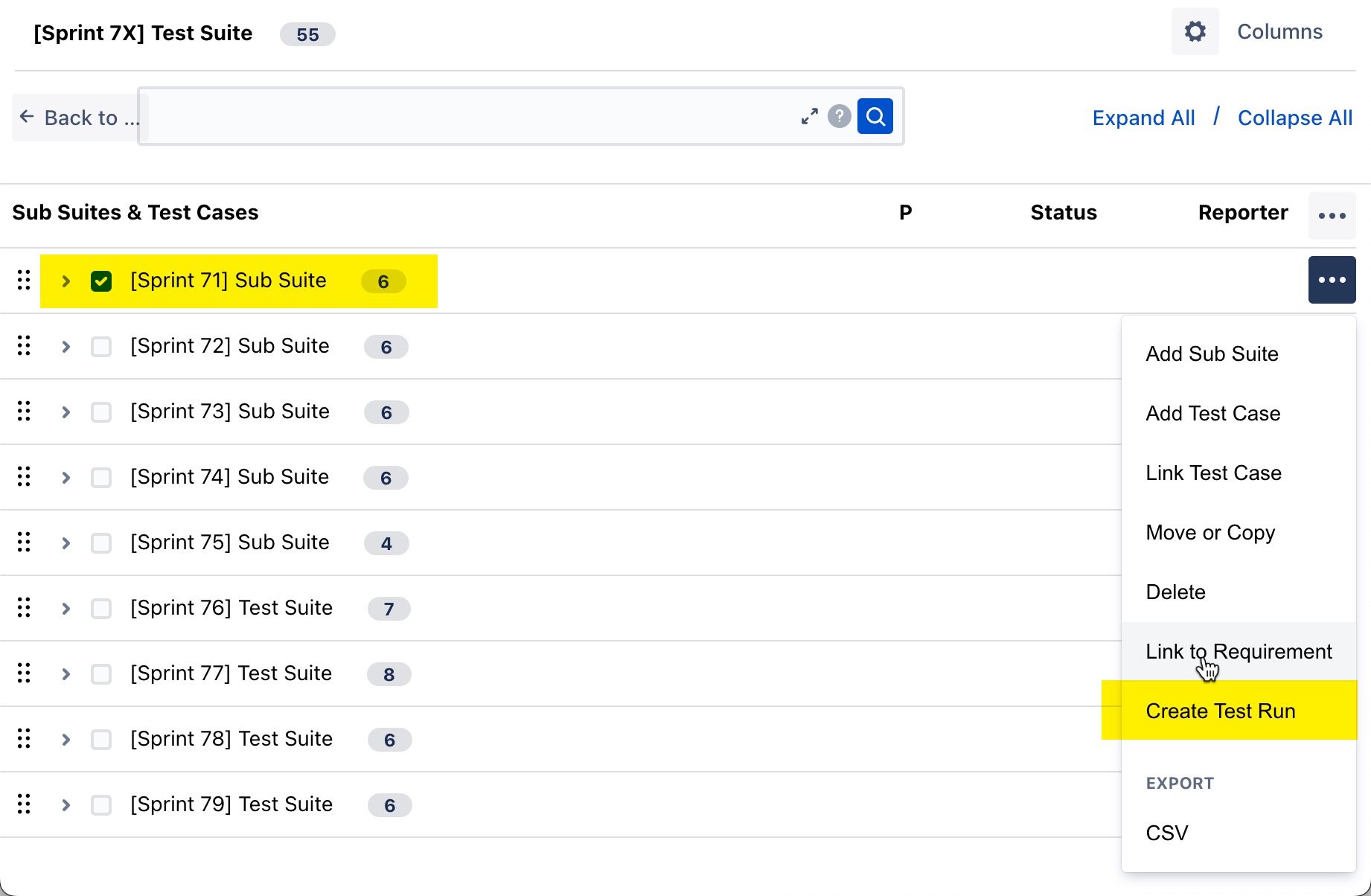The image size is (1371, 896).
Task: Click the Sub Suites & Test Cases header
Action: pyautogui.click(x=135, y=213)
